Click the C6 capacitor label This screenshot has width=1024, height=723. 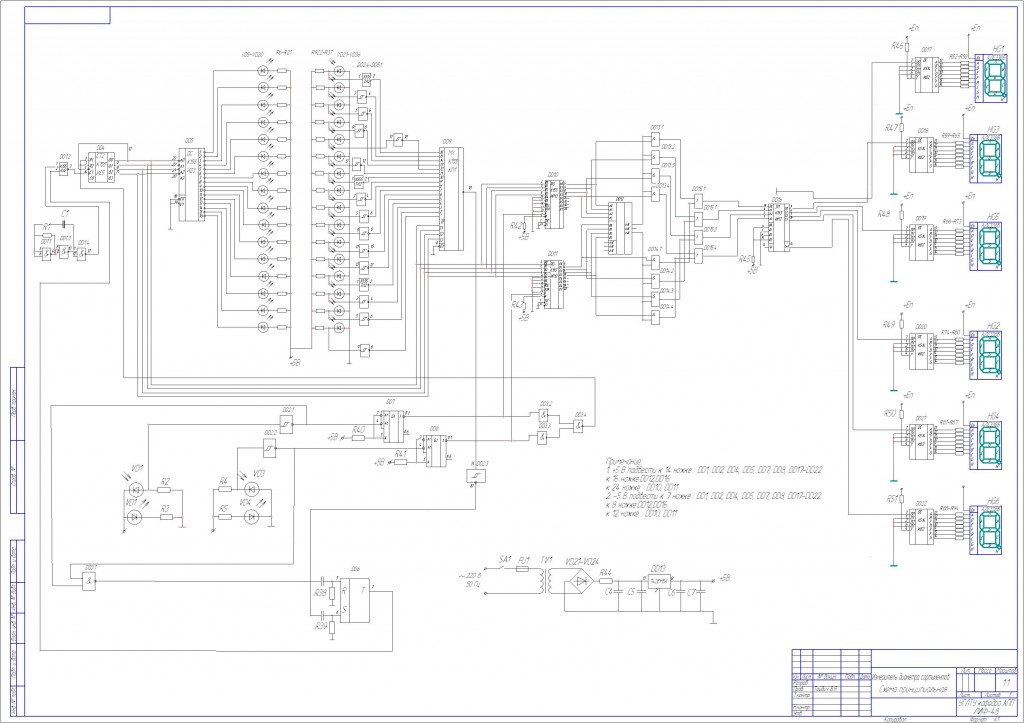point(671,592)
